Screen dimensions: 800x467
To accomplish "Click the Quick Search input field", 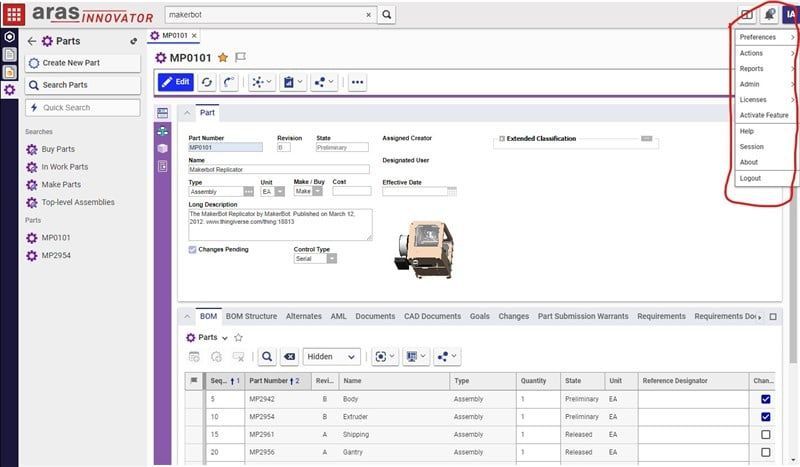I will 84,107.
